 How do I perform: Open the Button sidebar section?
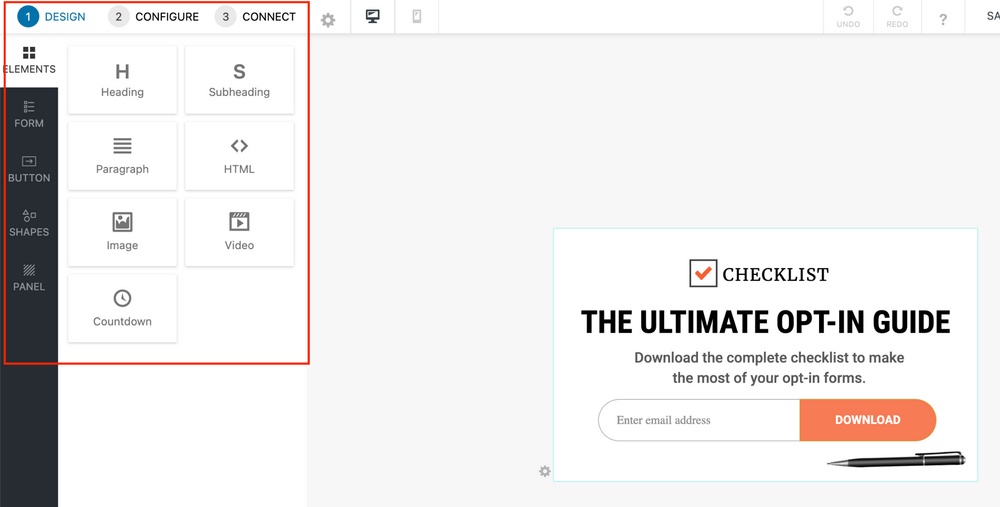click(x=29, y=169)
